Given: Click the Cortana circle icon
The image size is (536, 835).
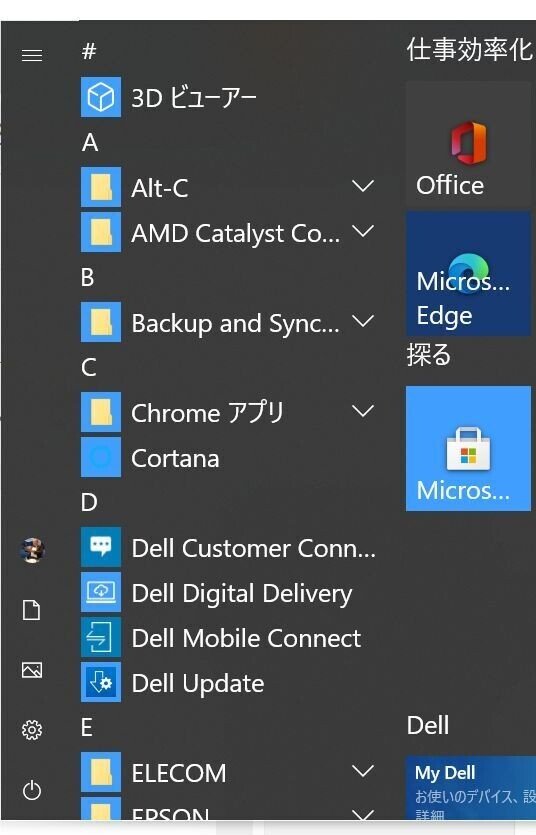Looking at the screenshot, I should pyautogui.click(x=101, y=457).
